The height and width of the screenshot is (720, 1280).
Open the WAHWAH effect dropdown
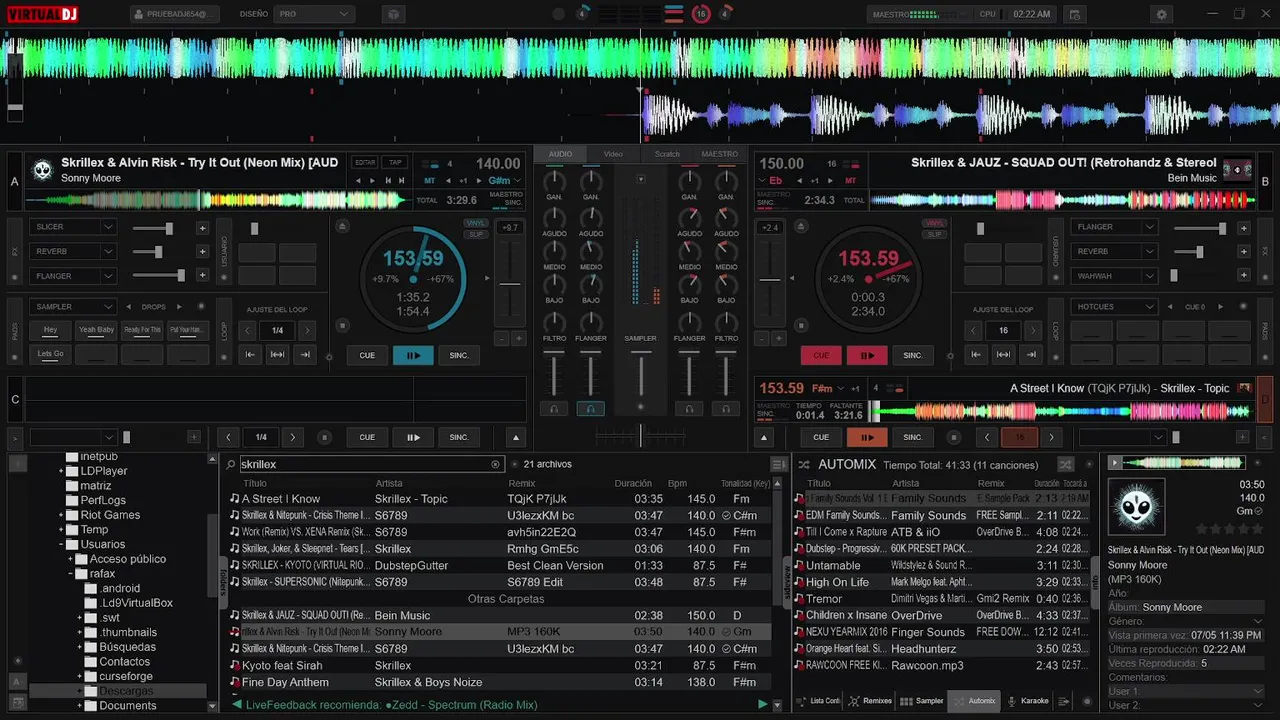(x=1114, y=276)
